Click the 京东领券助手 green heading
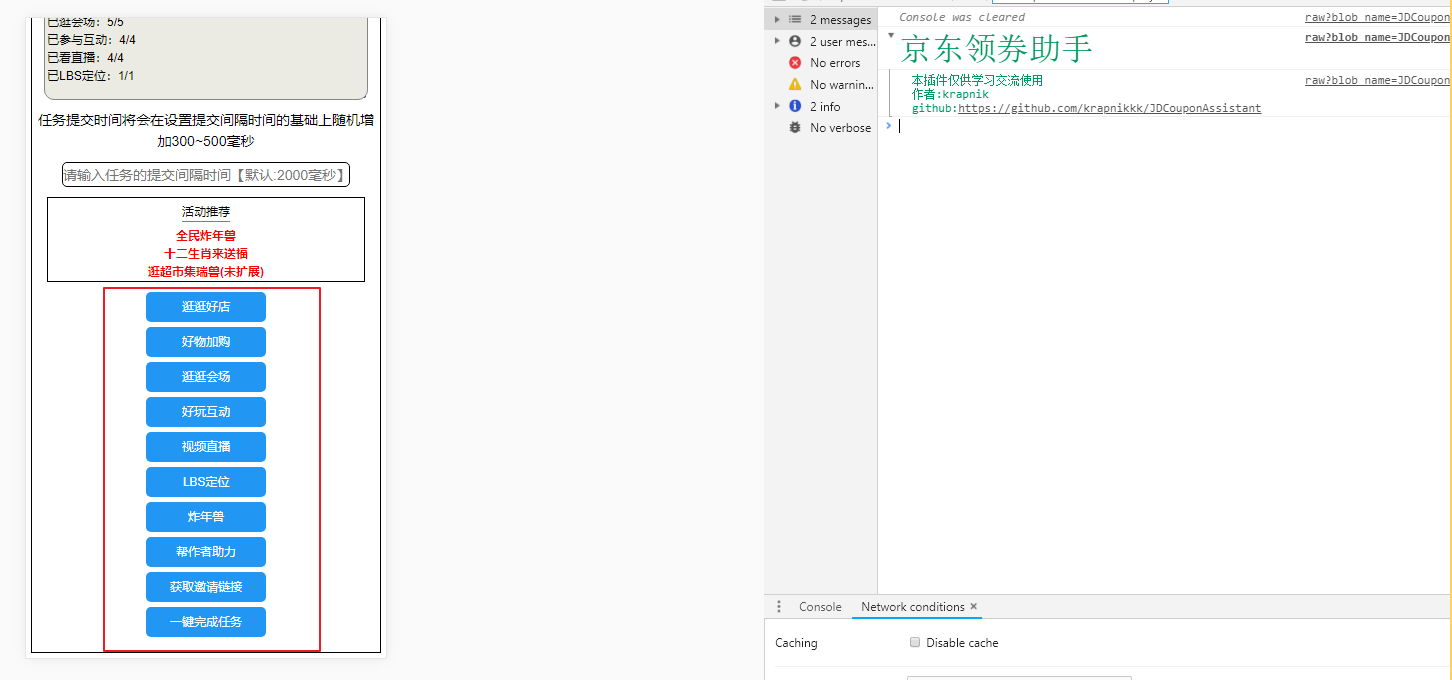Screen dimensions: 1452x680 997,49
